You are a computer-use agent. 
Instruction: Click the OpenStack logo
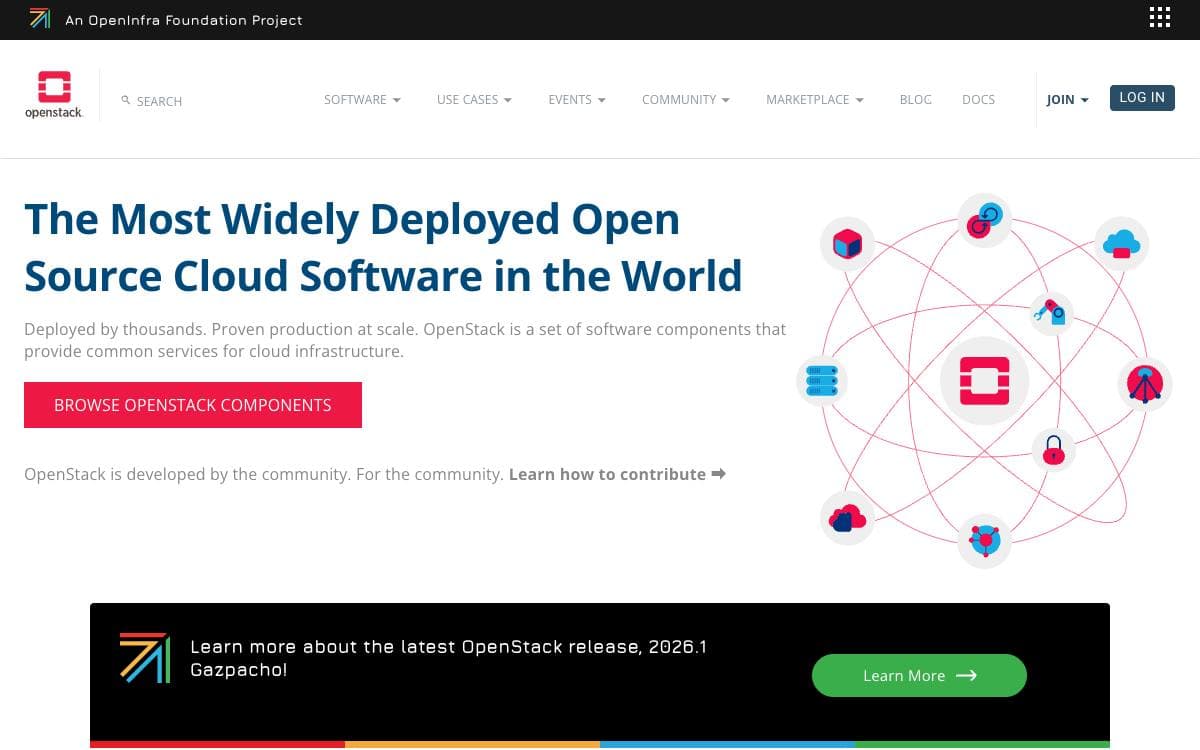[x=54, y=94]
